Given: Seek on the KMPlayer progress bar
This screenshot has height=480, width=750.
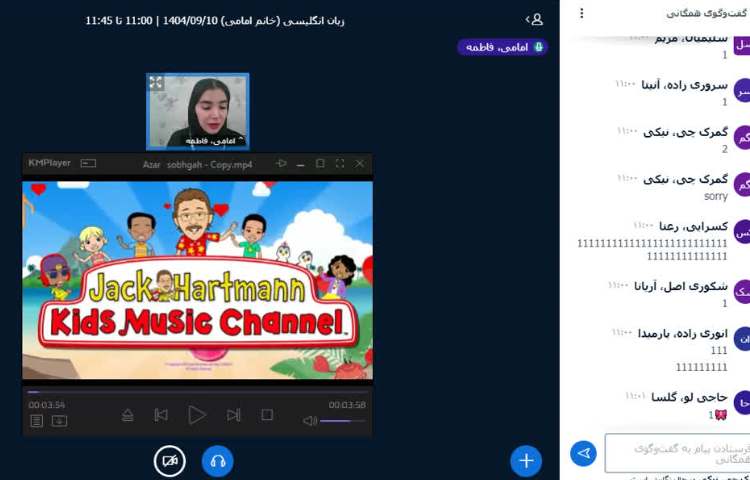Looking at the screenshot, I should tap(197, 392).
